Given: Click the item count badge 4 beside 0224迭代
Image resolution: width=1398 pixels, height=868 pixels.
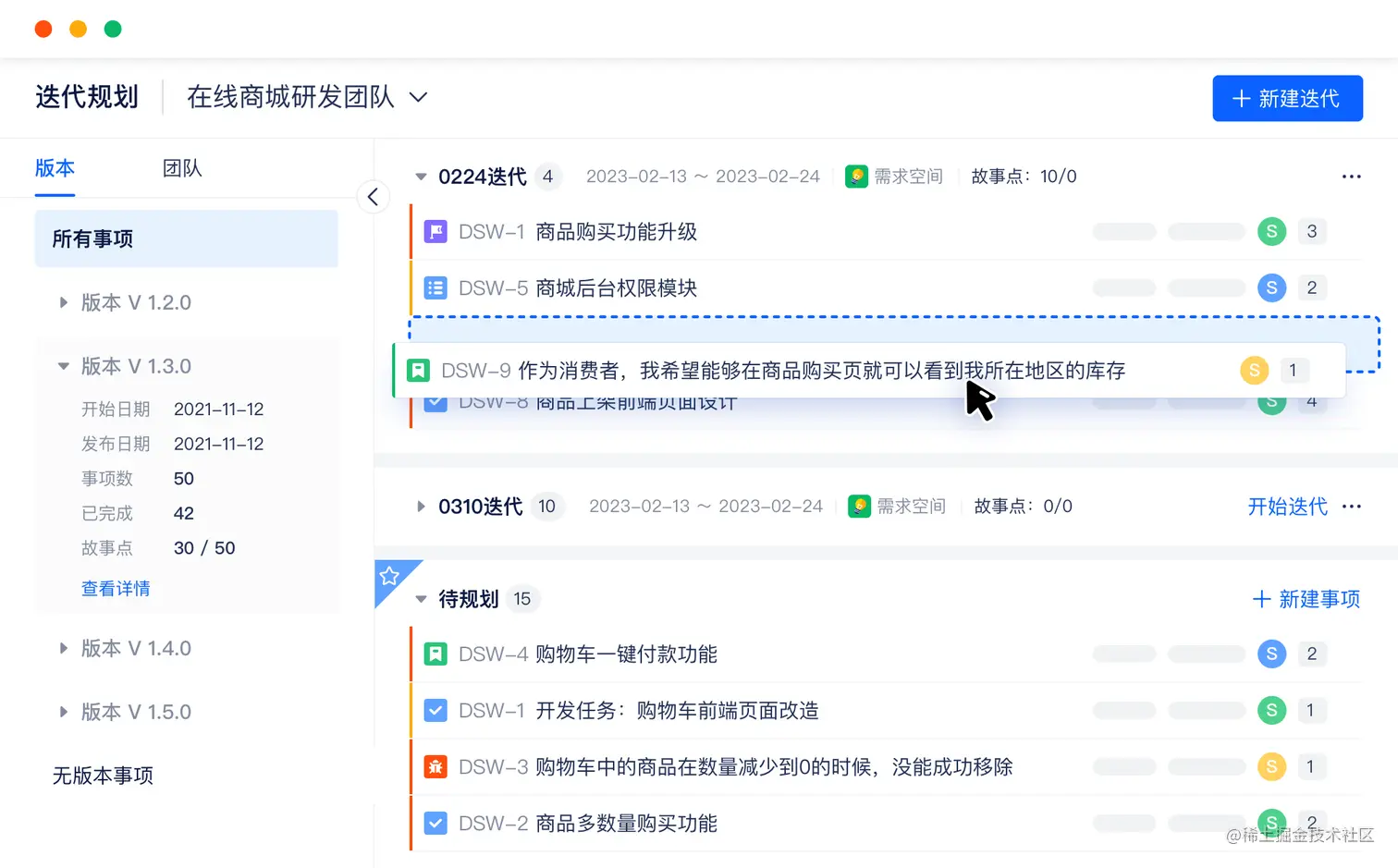Looking at the screenshot, I should tap(548, 177).
